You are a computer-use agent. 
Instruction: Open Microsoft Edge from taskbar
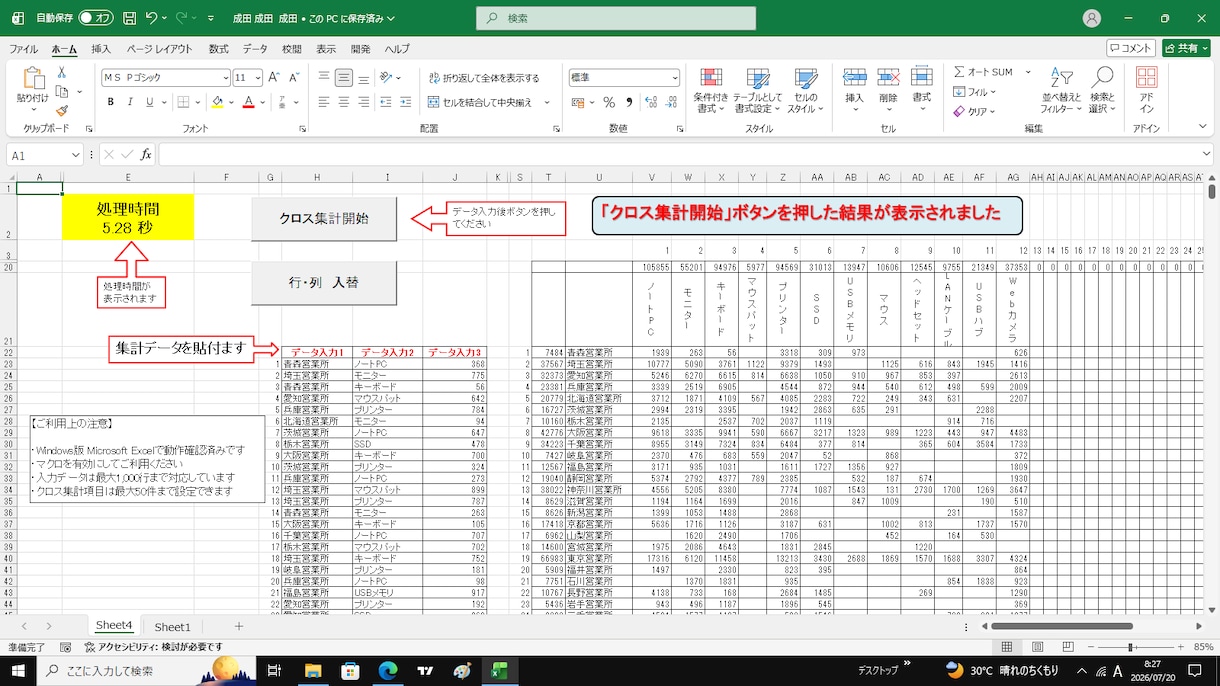pyautogui.click(x=387, y=671)
